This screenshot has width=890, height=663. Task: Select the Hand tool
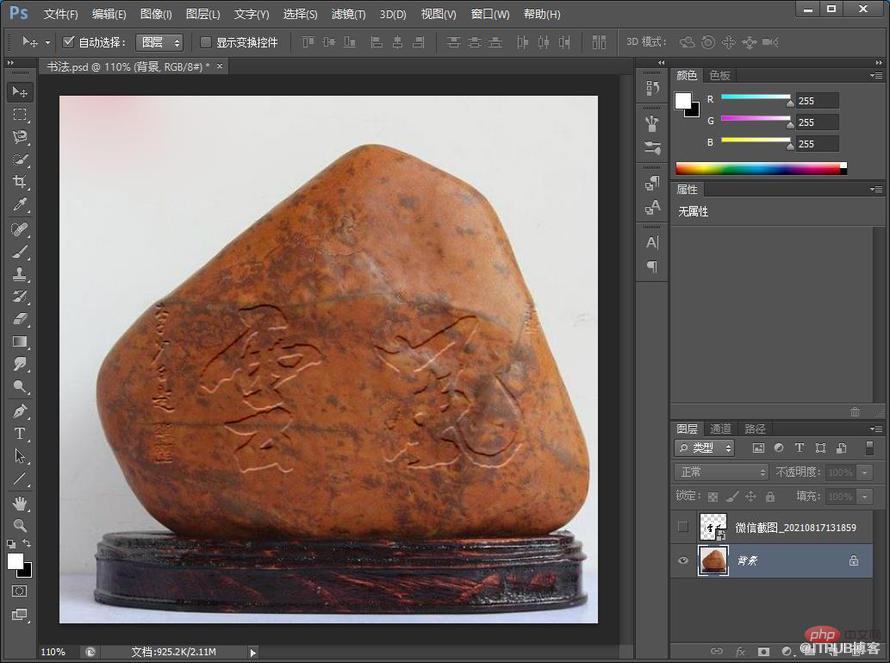tap(20, 503)
